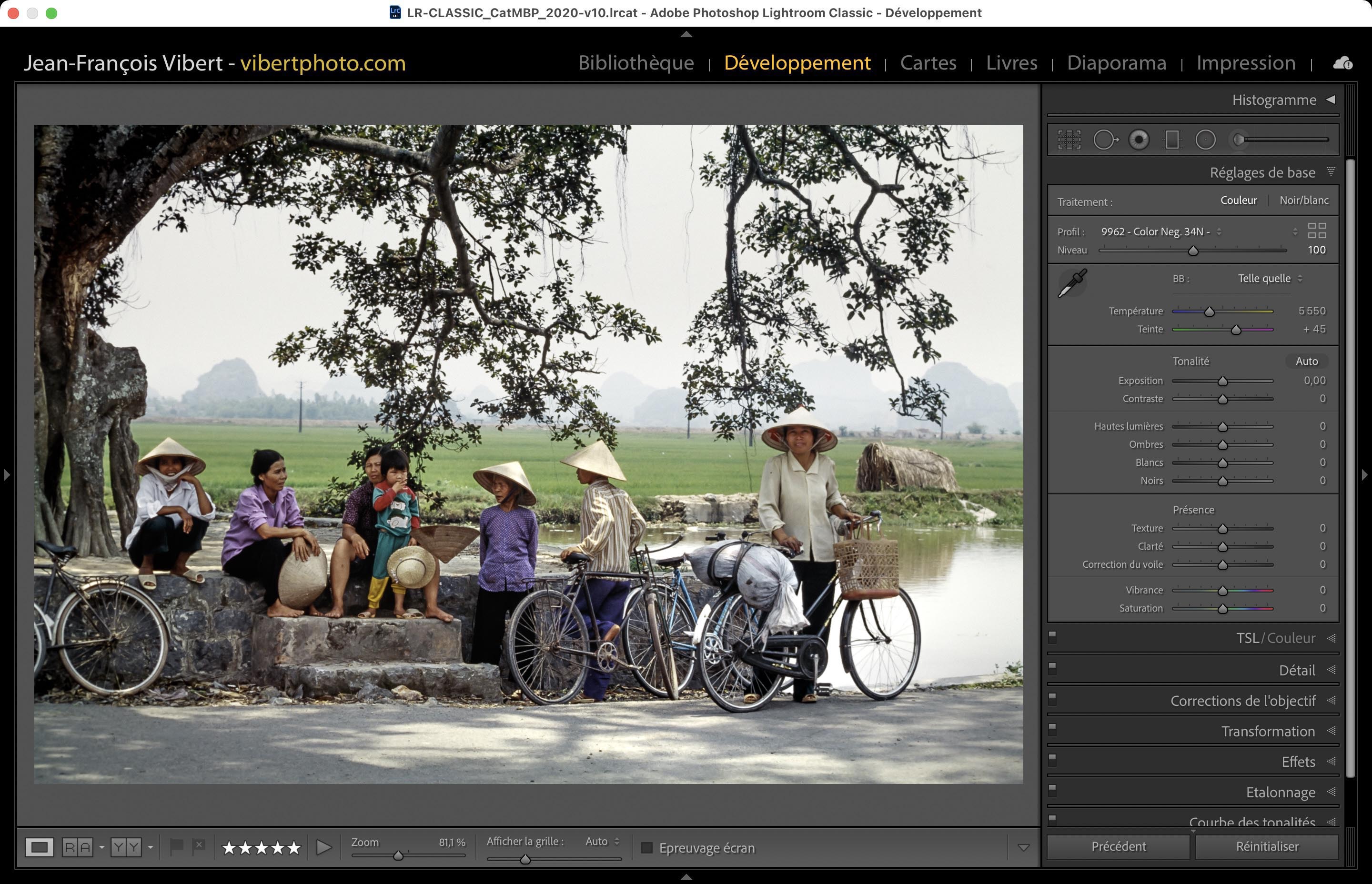The width and height of the screenshot is (1372, 884).
Task: Click the white balance eyedropper
Action: (1072, 282)
